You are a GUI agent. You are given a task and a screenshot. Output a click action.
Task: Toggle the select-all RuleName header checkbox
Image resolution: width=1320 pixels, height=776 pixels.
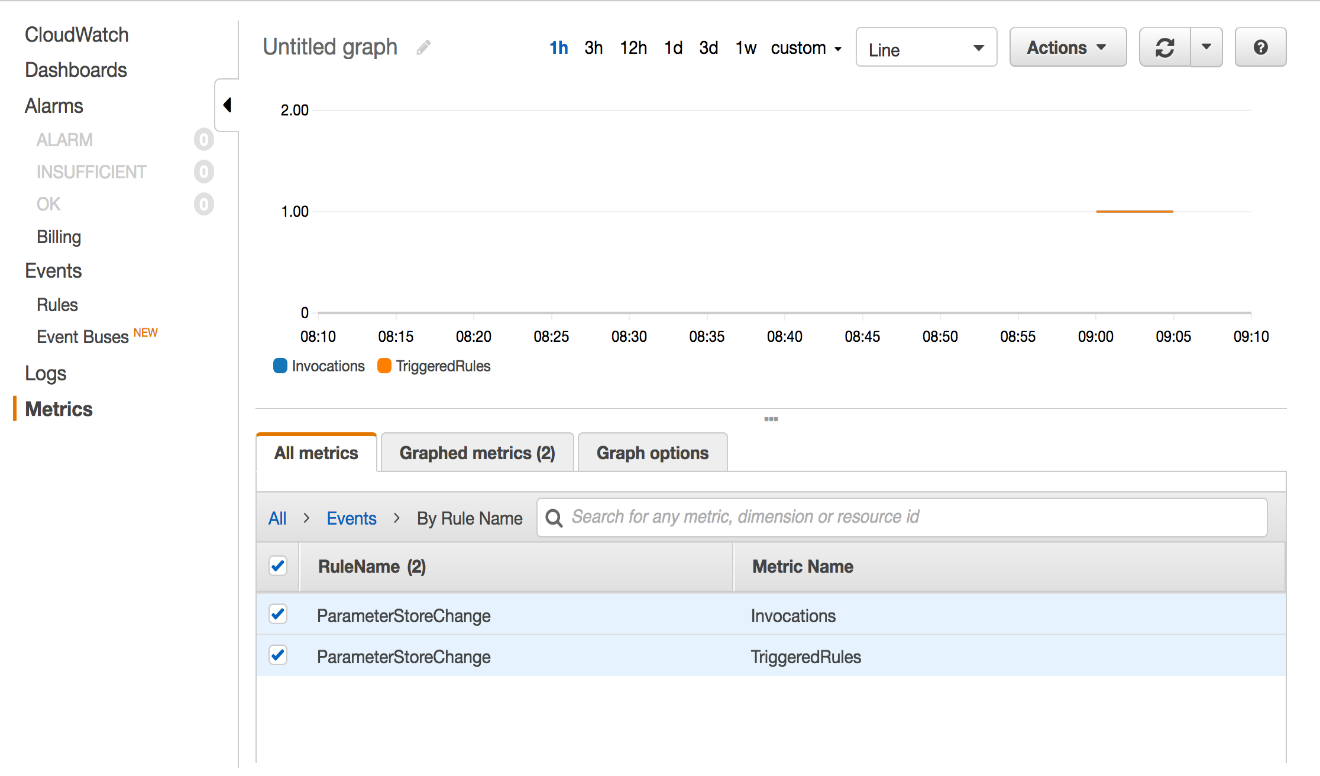(x=278, y=566)
